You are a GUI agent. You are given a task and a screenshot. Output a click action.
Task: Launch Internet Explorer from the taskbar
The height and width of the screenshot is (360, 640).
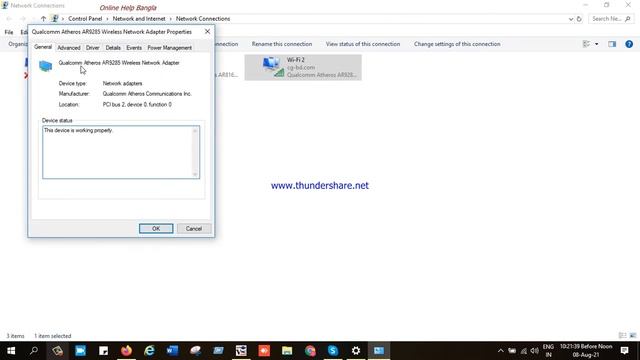[x=149, y=351]
